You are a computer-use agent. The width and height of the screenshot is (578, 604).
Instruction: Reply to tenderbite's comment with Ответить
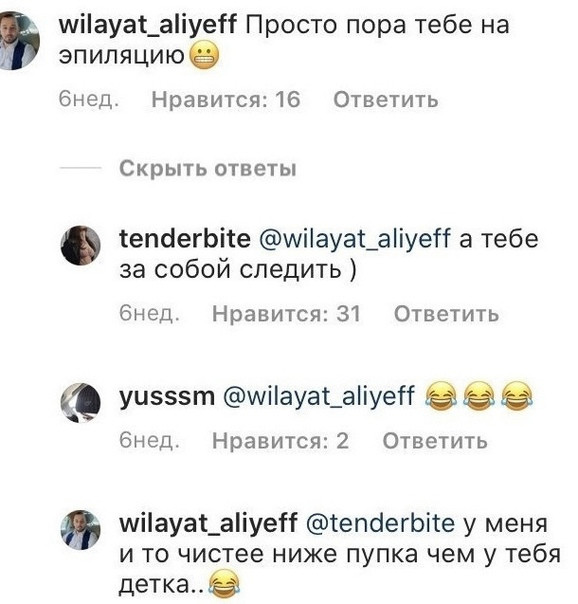(x=446, y=314)
